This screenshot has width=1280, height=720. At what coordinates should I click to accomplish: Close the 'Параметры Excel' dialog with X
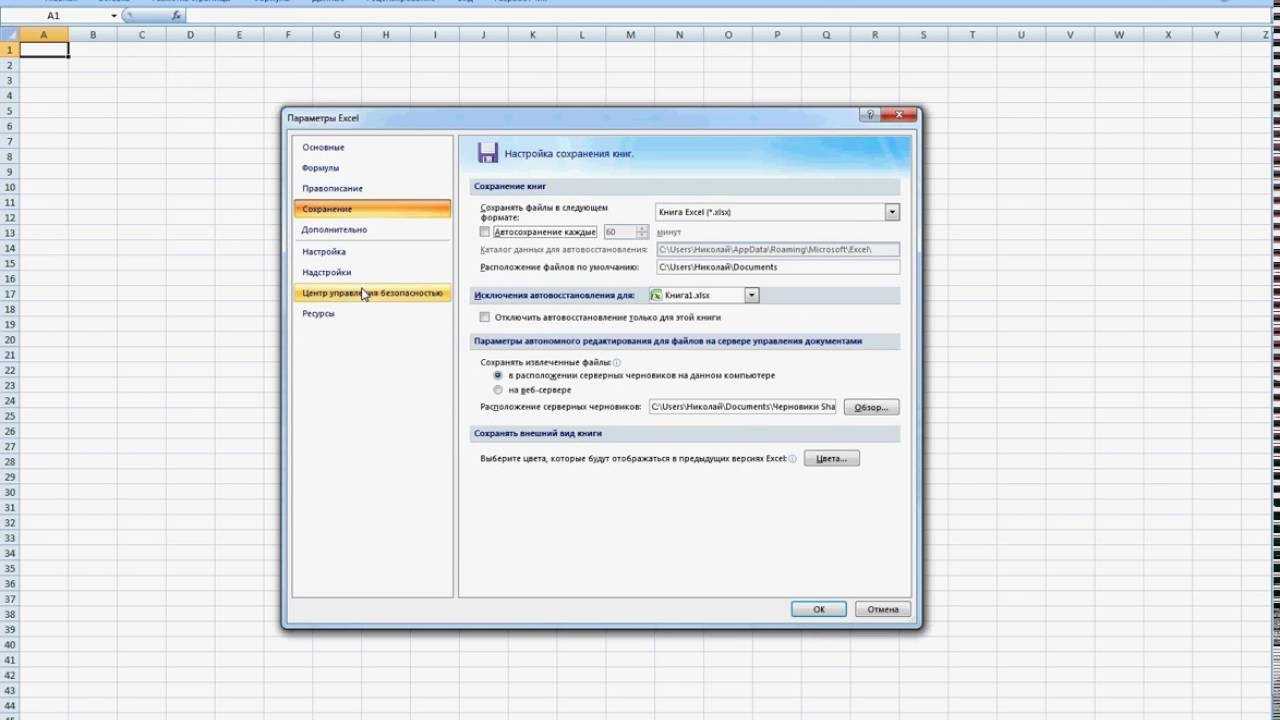coord(900,116)
